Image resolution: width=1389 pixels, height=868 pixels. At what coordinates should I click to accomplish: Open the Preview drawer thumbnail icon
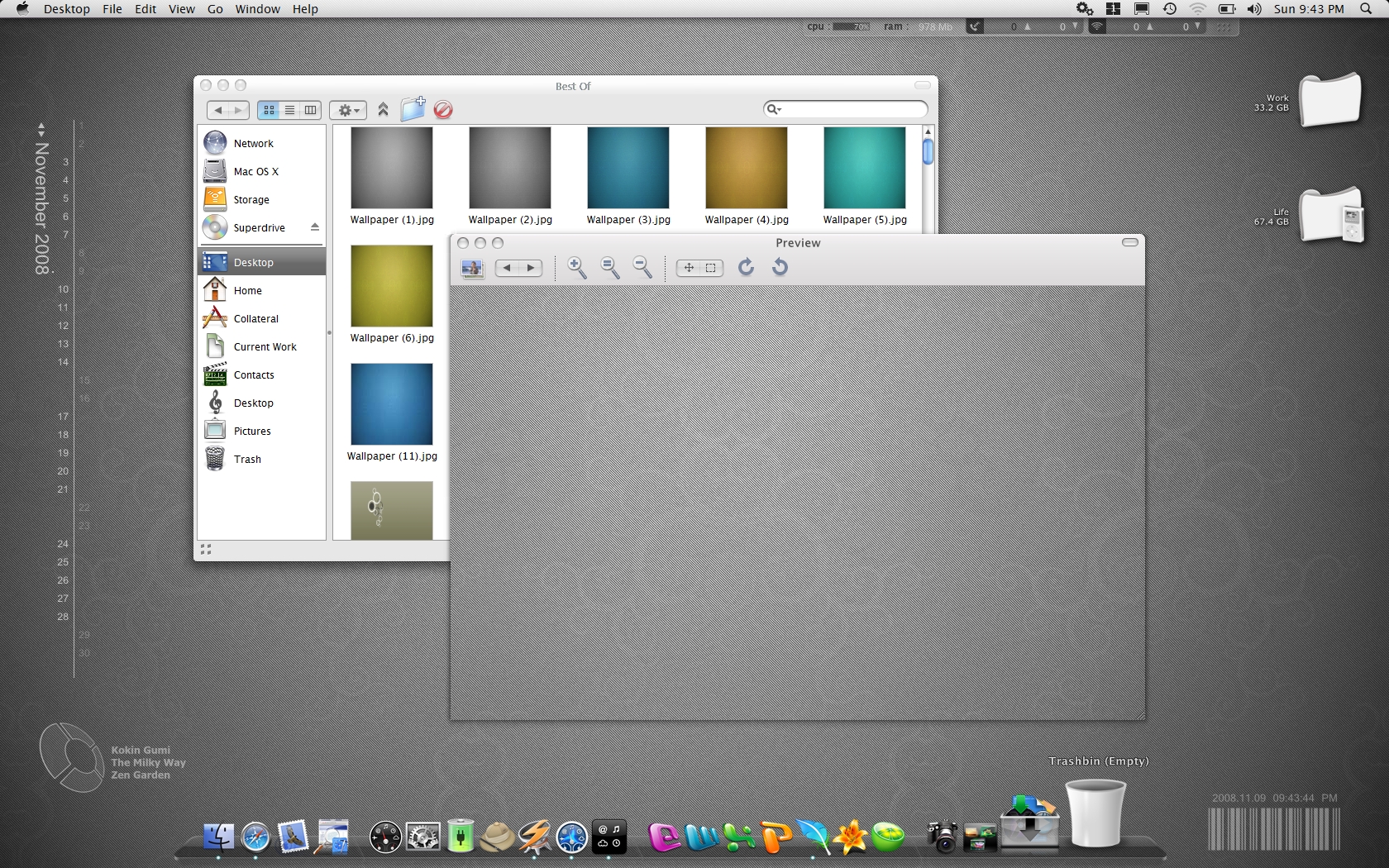tap(472, 268)
